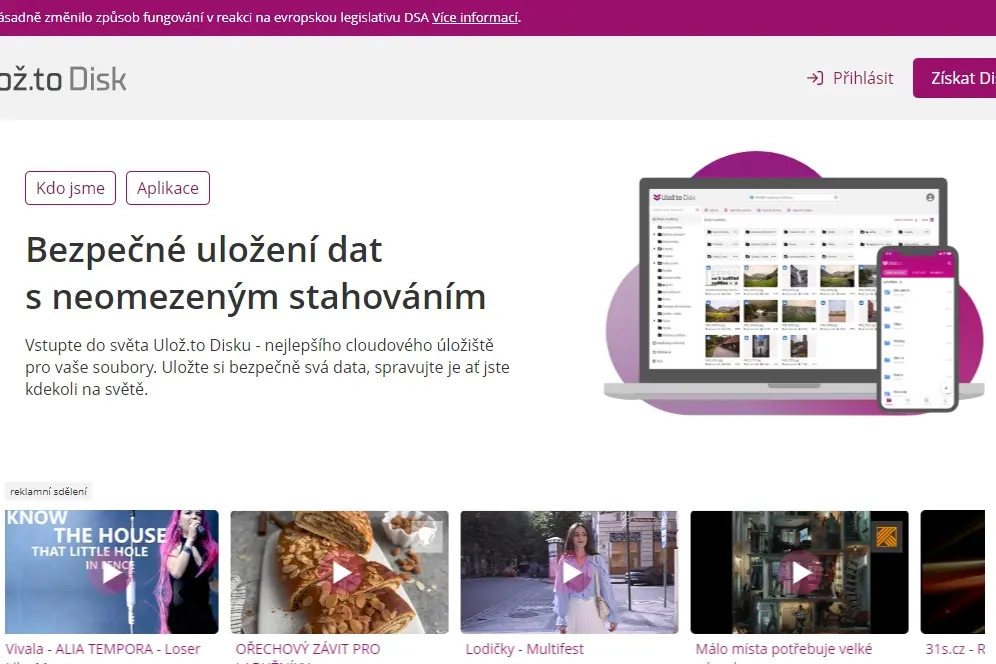Play the Málo místa potřebuje velké video
Image resolution: width=996 pixels, height=664 pixels.
(800, 573)
